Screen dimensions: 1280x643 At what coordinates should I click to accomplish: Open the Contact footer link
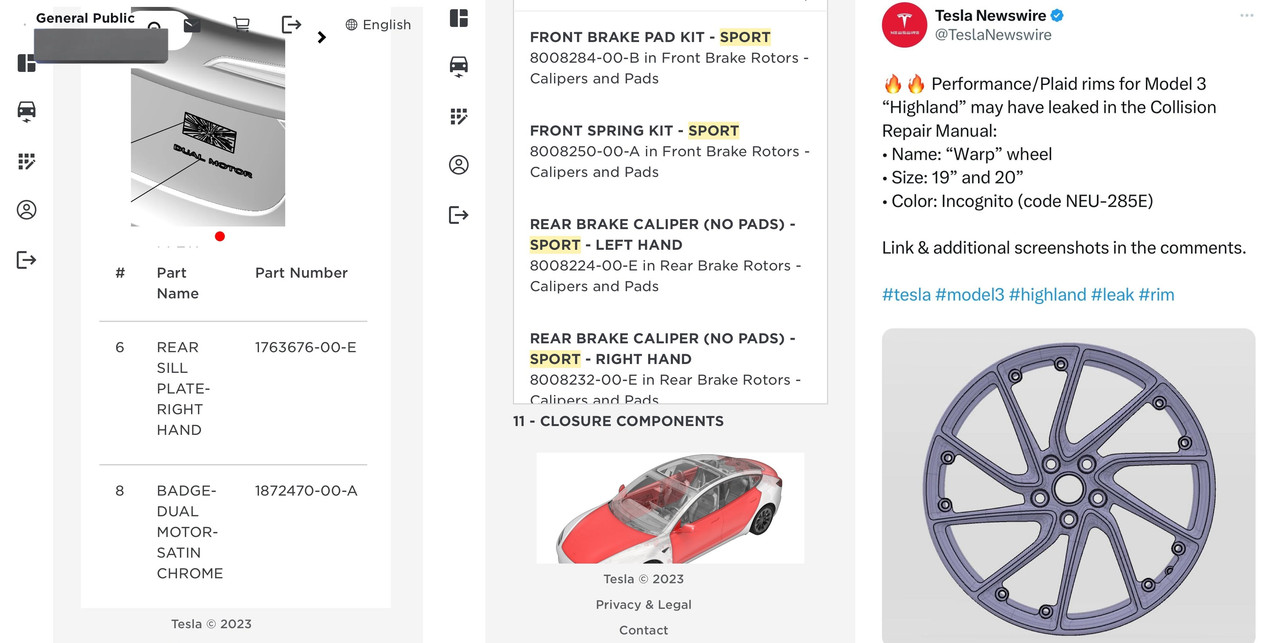point(643,630)
